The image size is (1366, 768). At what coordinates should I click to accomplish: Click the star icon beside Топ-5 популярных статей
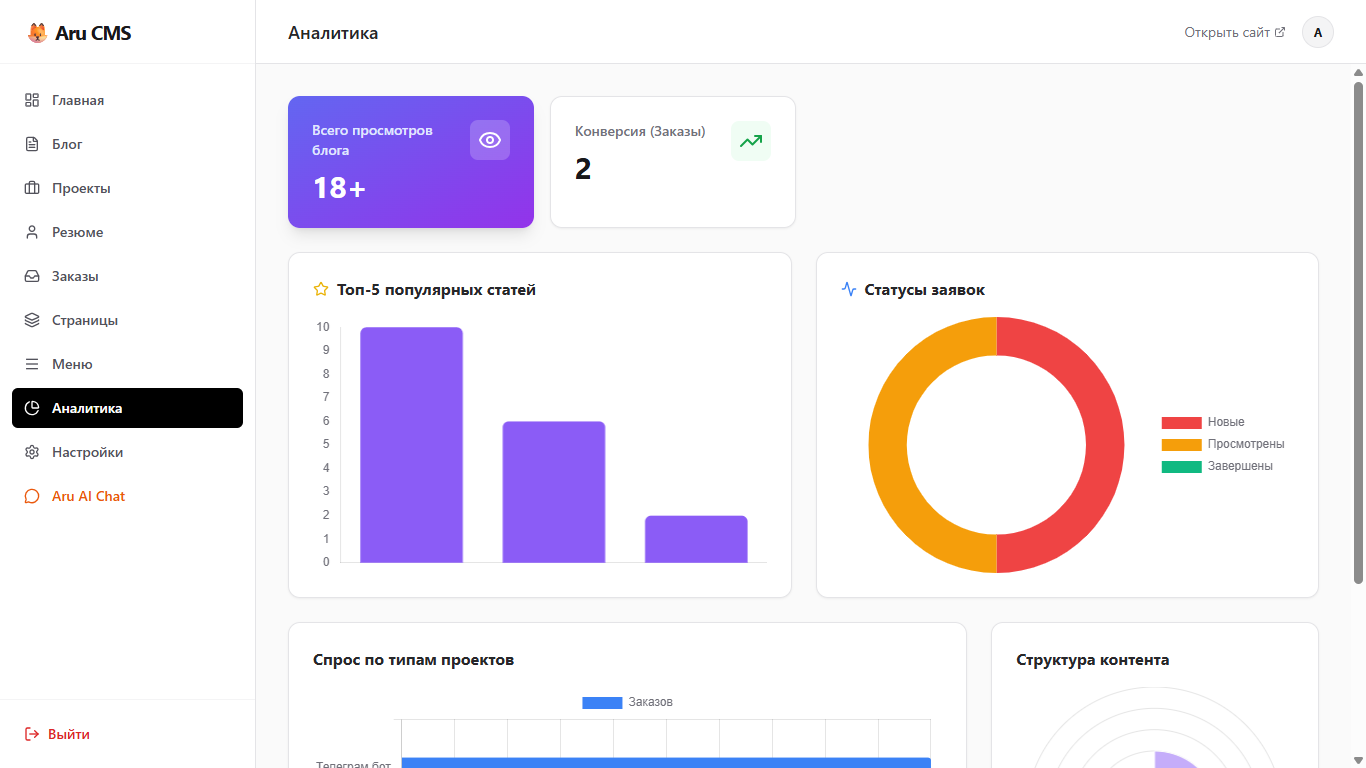point(321,290)
